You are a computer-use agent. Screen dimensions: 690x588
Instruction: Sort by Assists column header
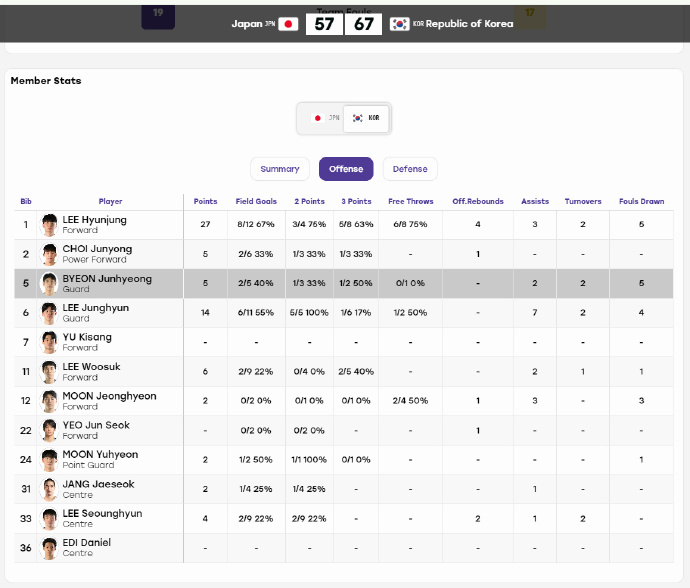point(535,201)
